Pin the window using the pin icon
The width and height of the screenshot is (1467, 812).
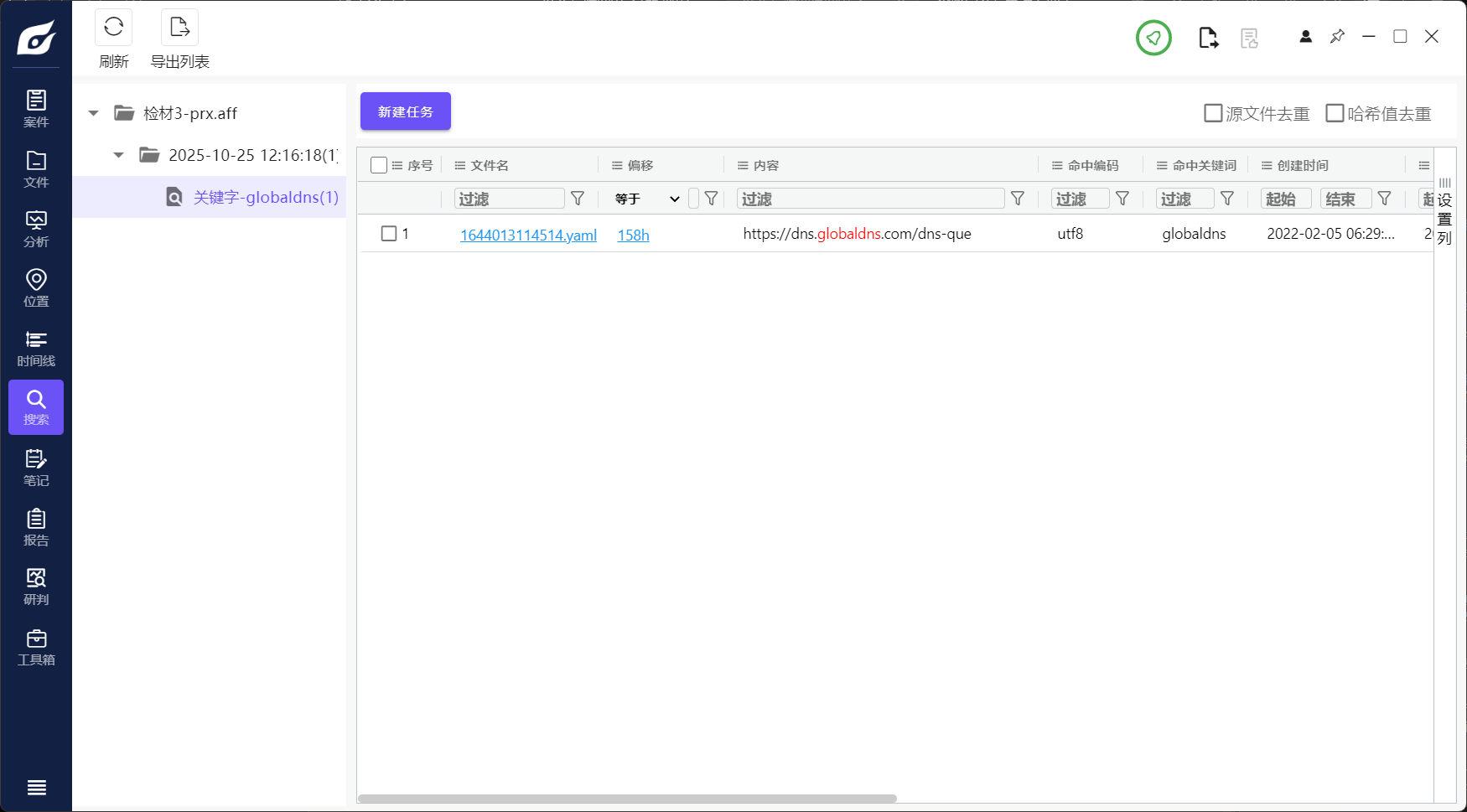coord(1337,37)
